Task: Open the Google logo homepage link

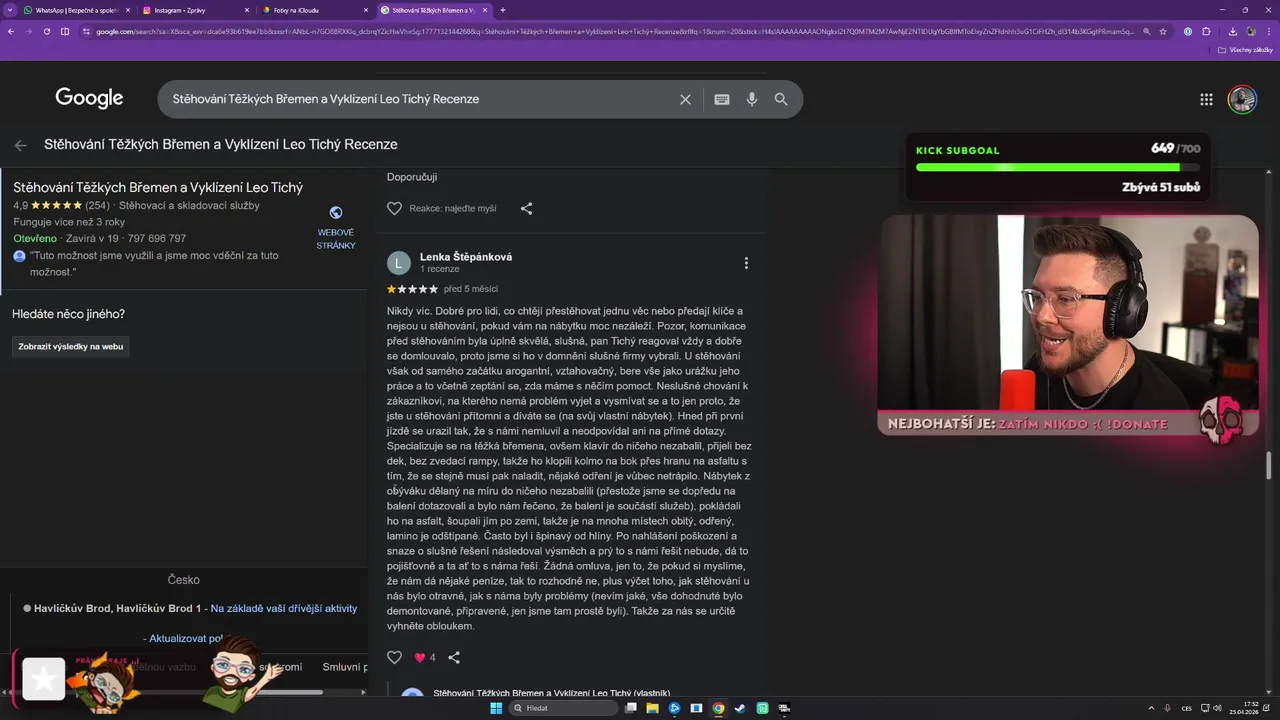Action: [x=89, y=98]
